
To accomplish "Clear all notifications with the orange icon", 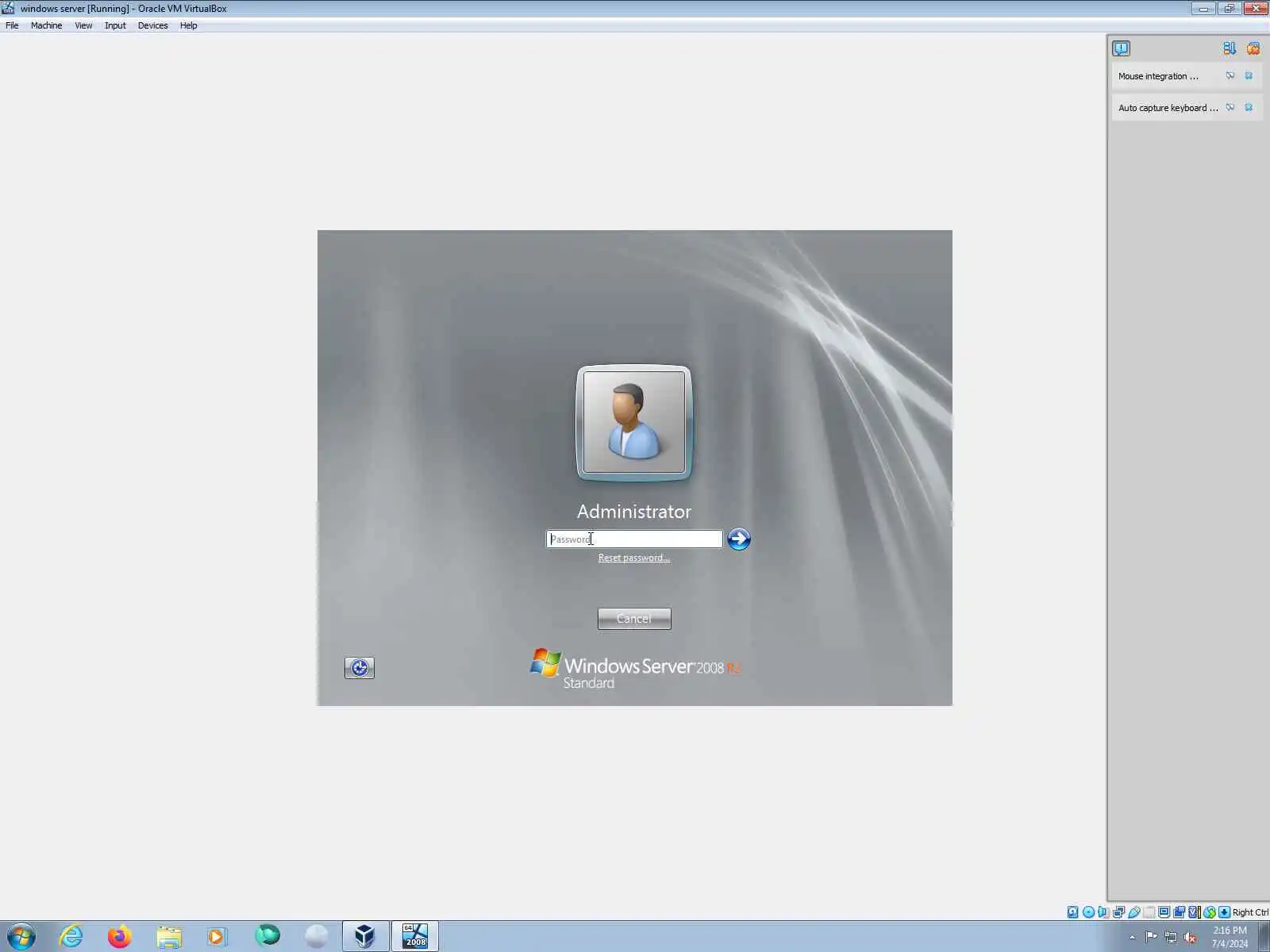I will (x=1253, y=48).
